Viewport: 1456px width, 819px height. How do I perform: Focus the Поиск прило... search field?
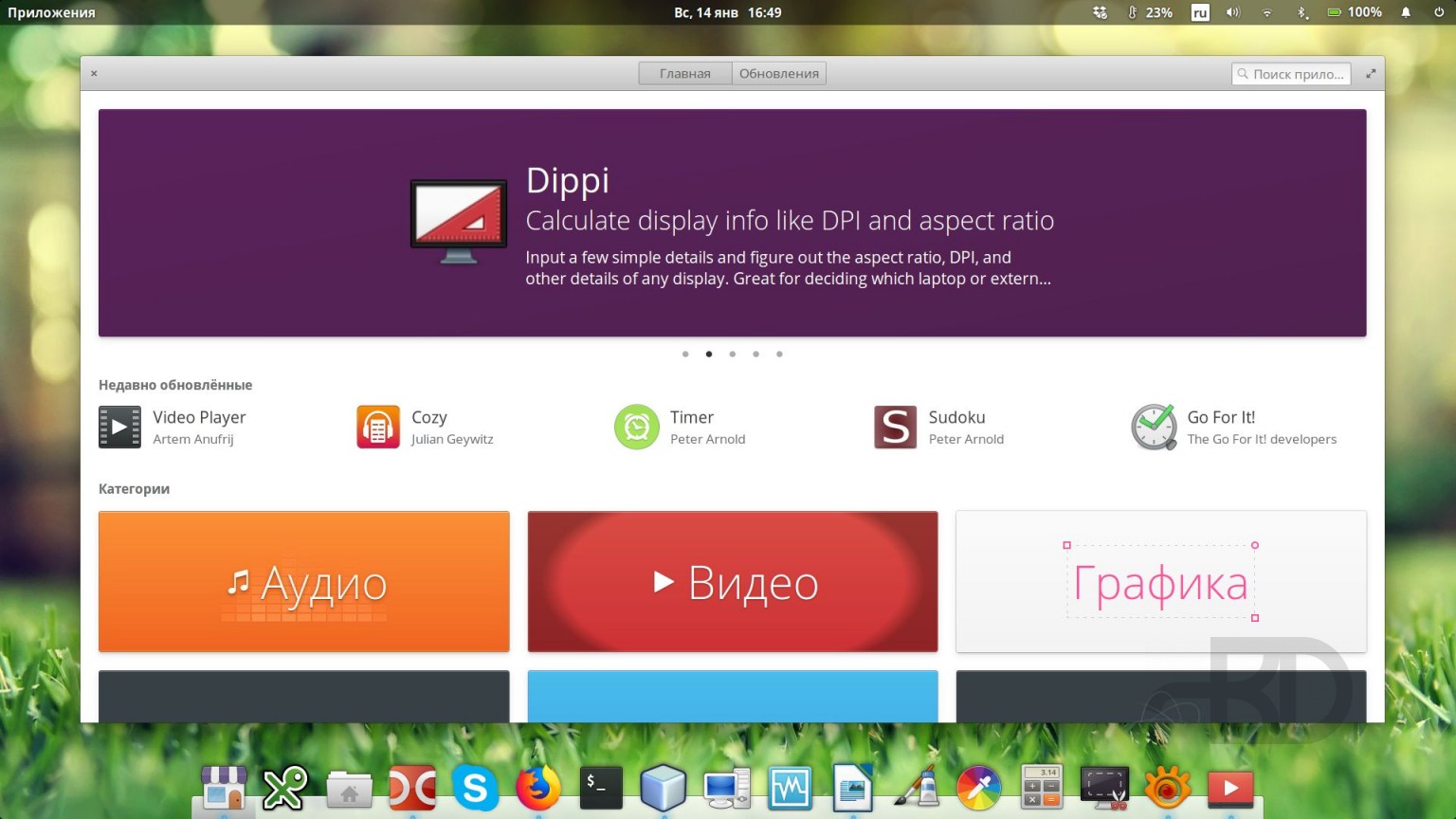pos(1291,73)
